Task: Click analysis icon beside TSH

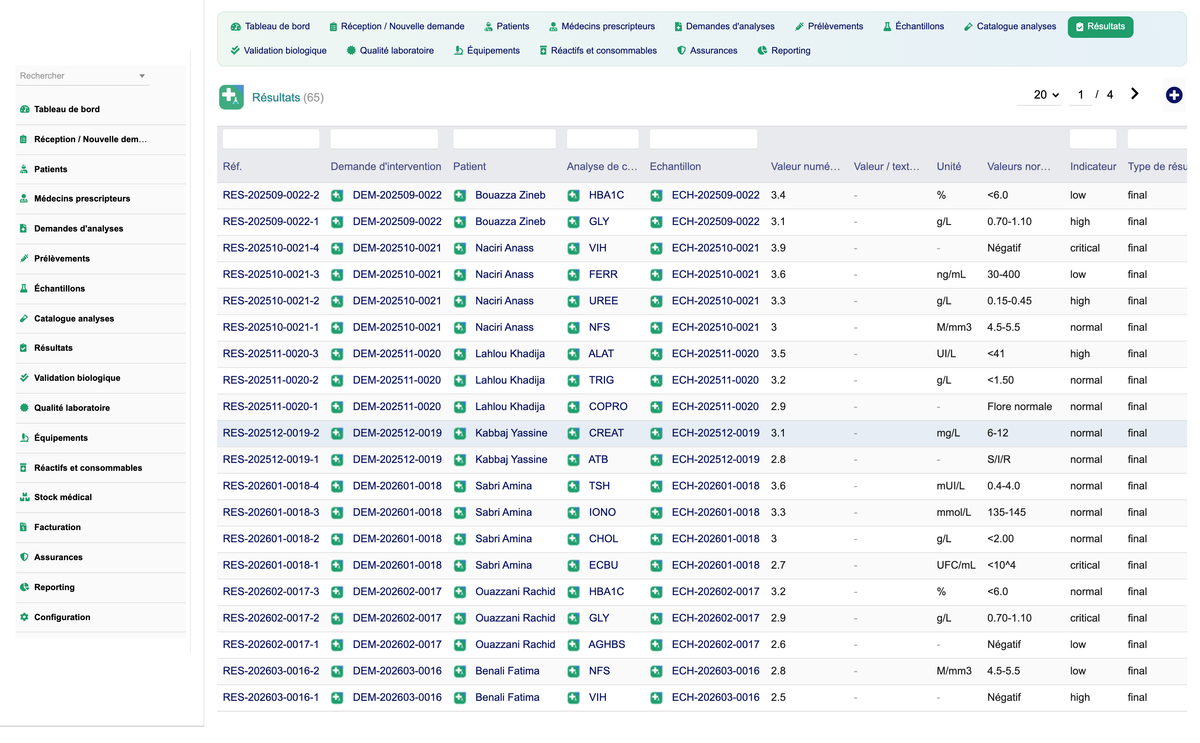Action: 573,486
